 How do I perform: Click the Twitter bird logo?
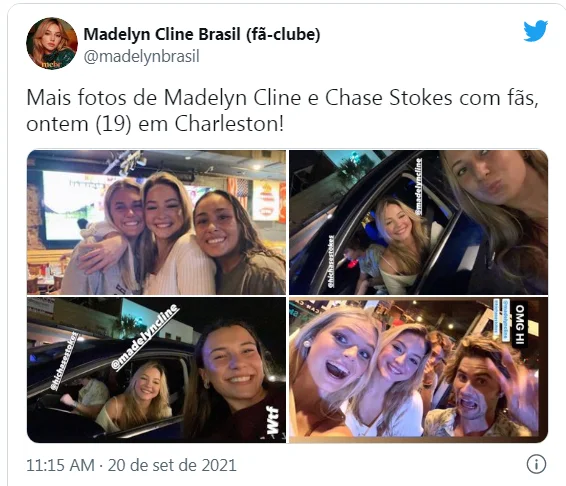click(536, 31)
